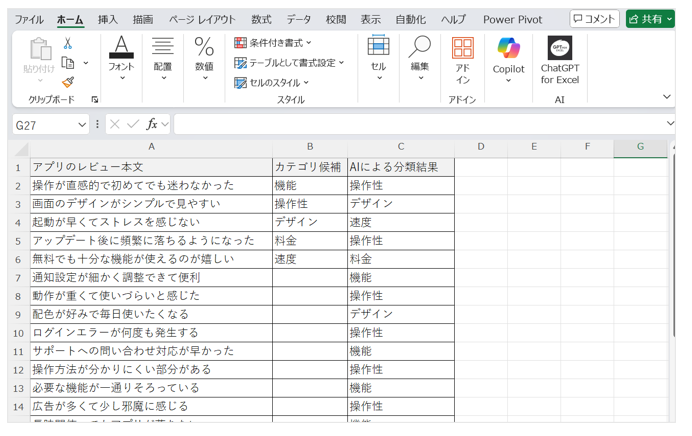Click inside the formula bar input

[419, 124]
